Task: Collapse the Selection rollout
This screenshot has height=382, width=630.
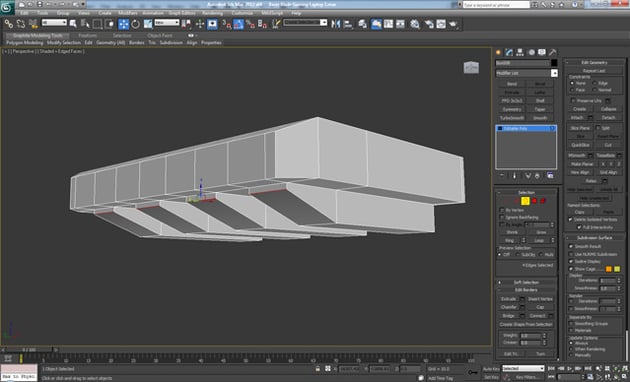Action: 526,192
